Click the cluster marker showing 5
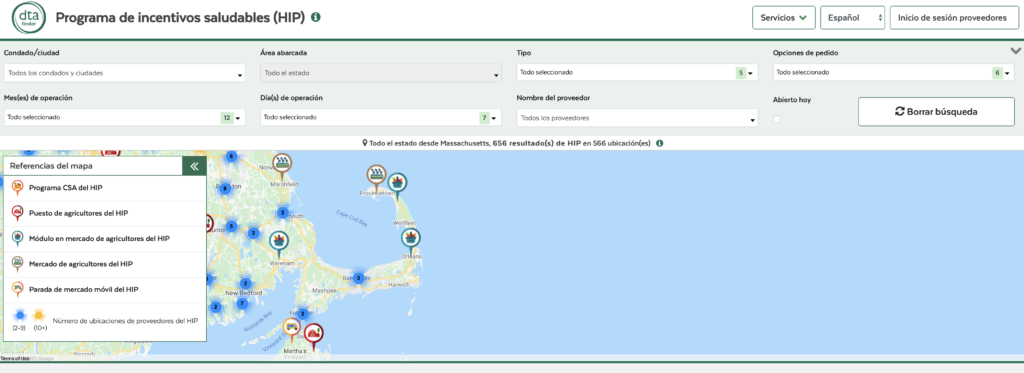This screenshot has height=373, width=1024. coord(231,227)
